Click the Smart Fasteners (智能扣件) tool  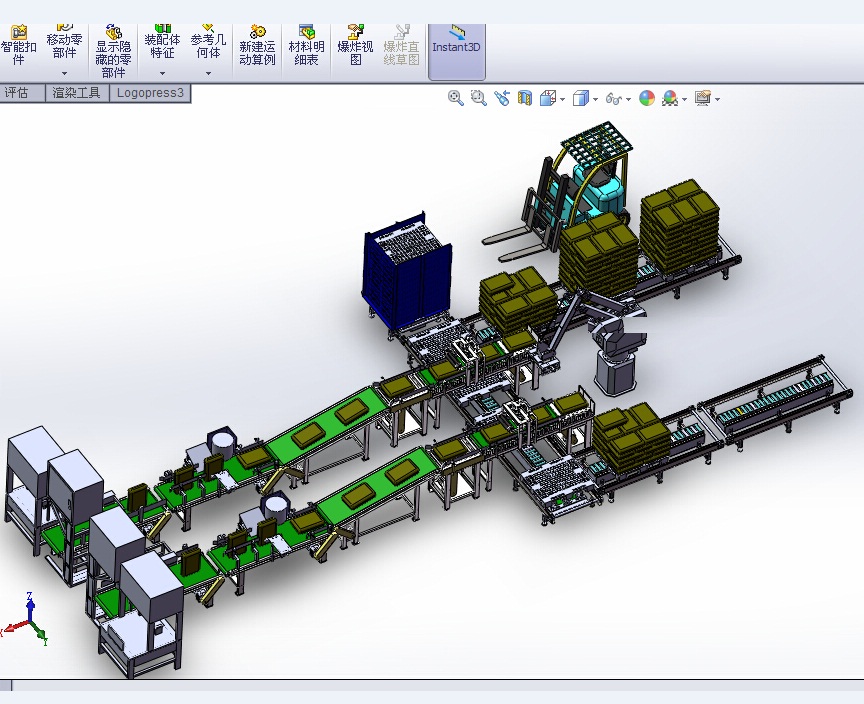18,47
